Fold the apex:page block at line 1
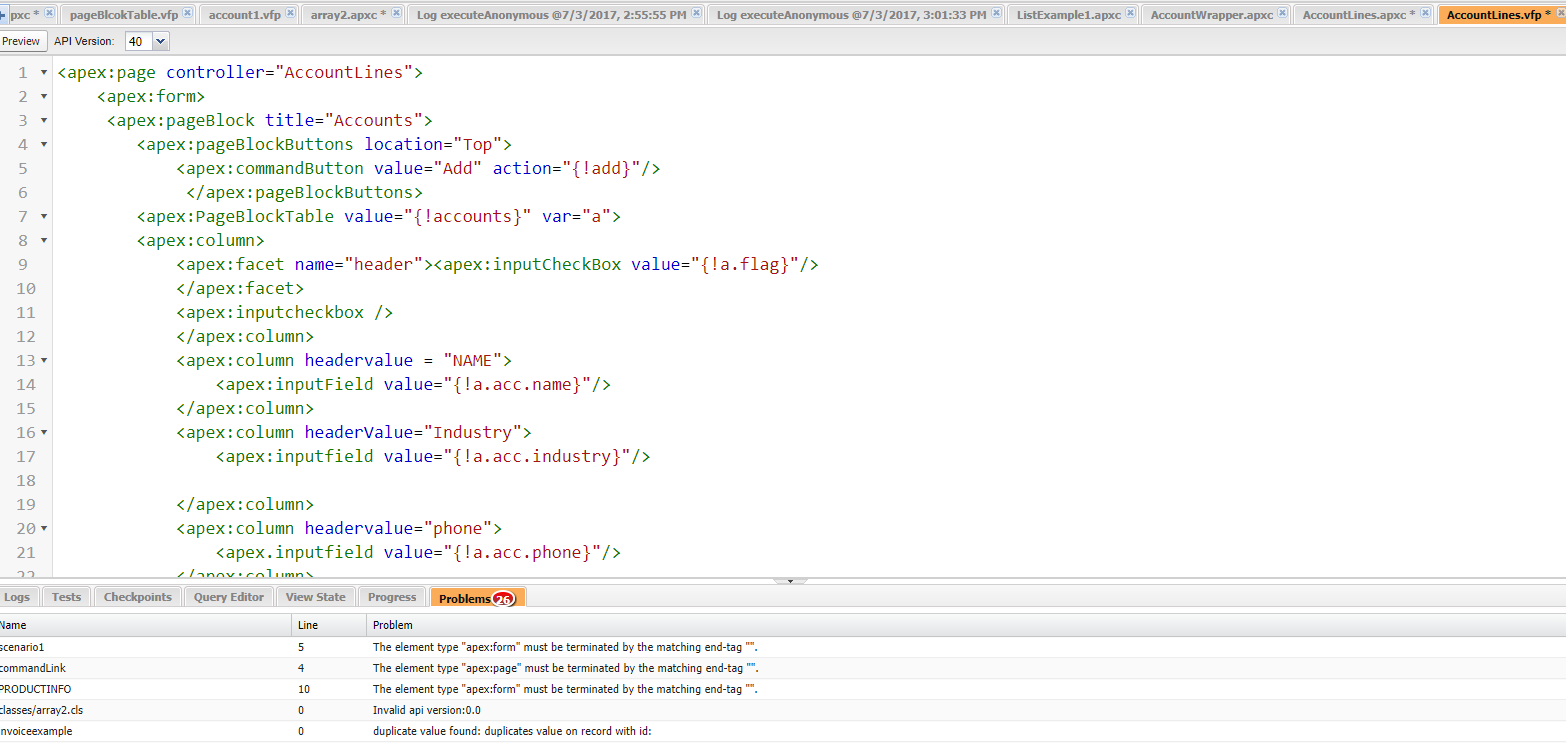1566x743 pixels. tap(44, 73)
